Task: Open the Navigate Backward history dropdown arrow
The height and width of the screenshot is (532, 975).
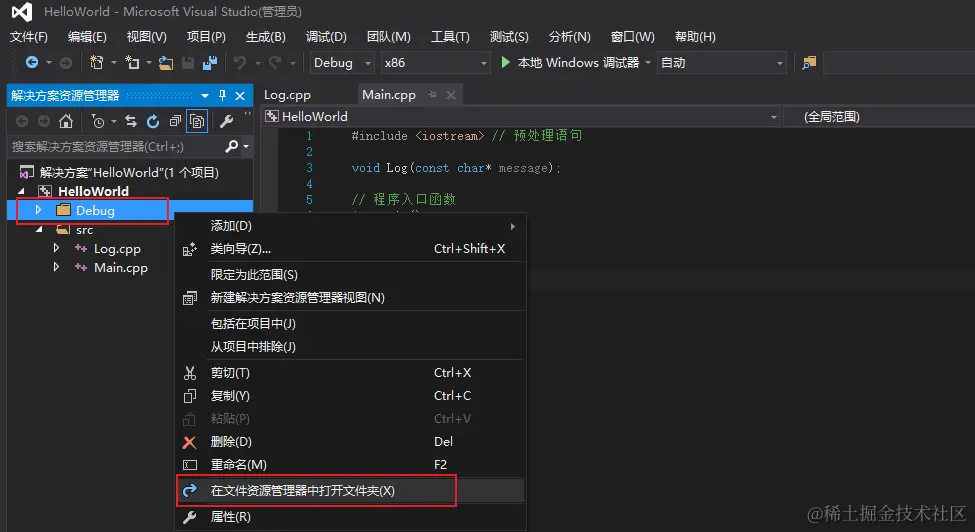Action: pyautogui.click(x=49, y=63)
